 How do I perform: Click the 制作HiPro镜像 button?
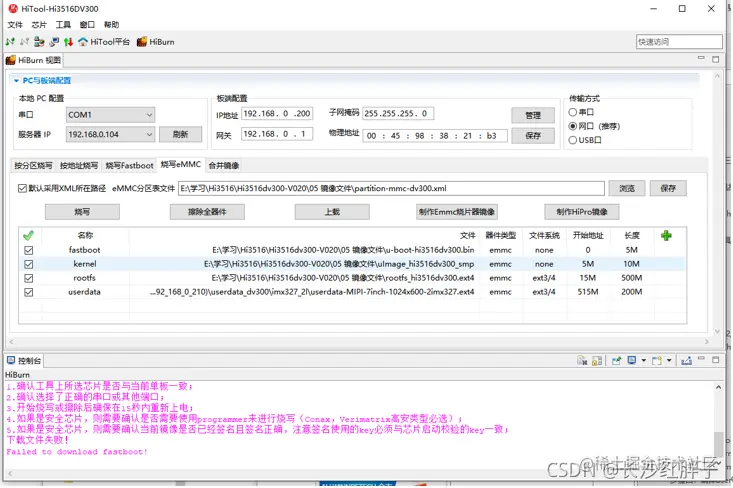[582, 212]
